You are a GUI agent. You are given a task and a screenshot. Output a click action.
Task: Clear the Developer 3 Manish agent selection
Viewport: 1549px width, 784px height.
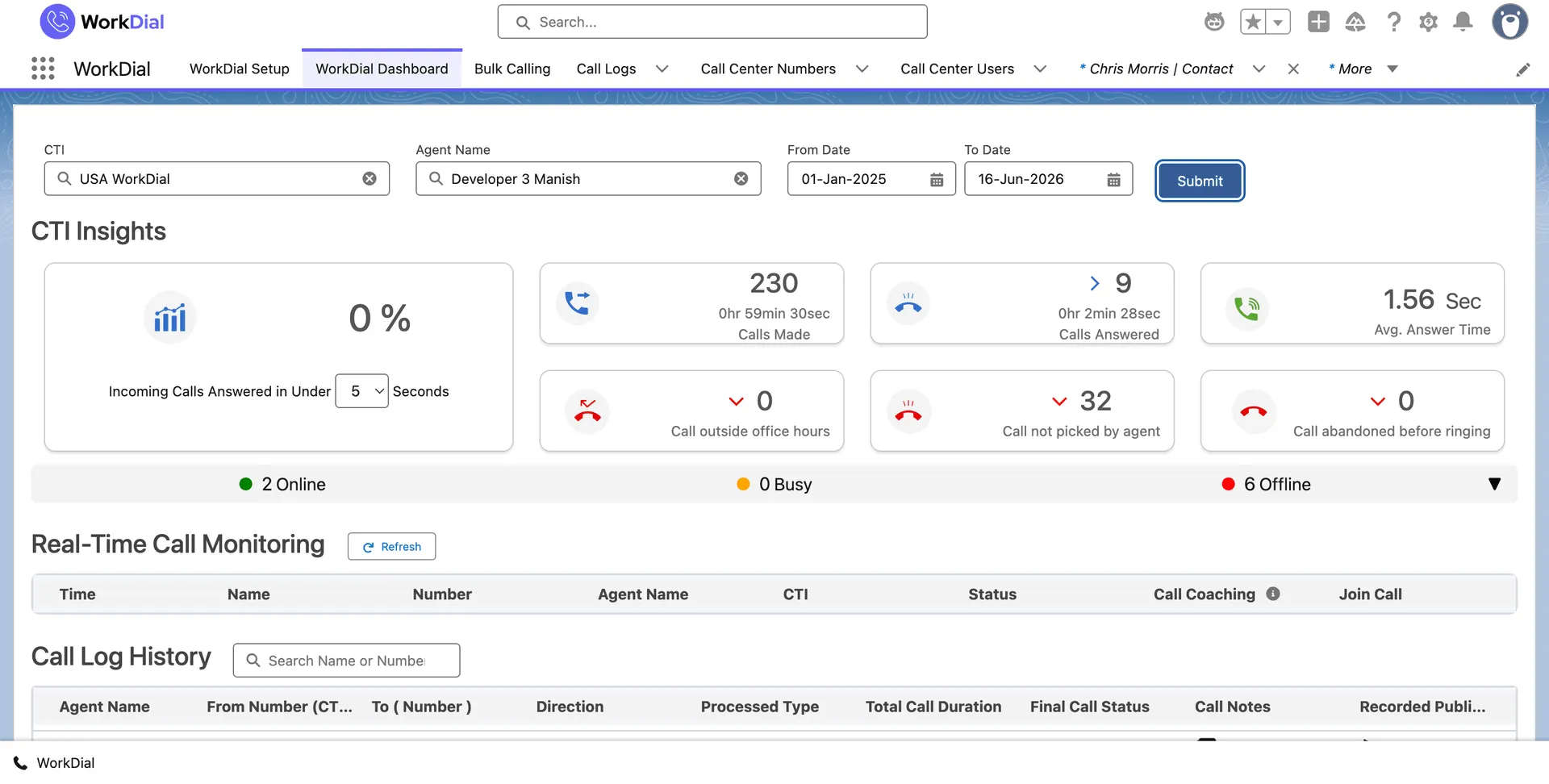click(x=741, y=179)
